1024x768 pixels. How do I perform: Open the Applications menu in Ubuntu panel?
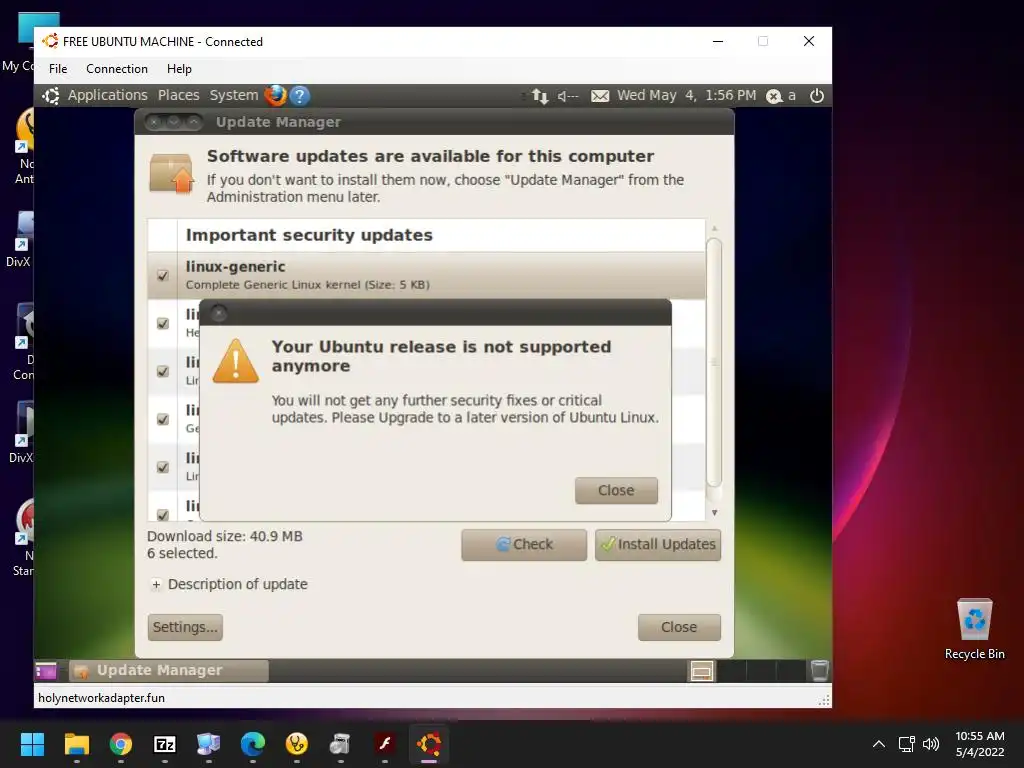108,95
